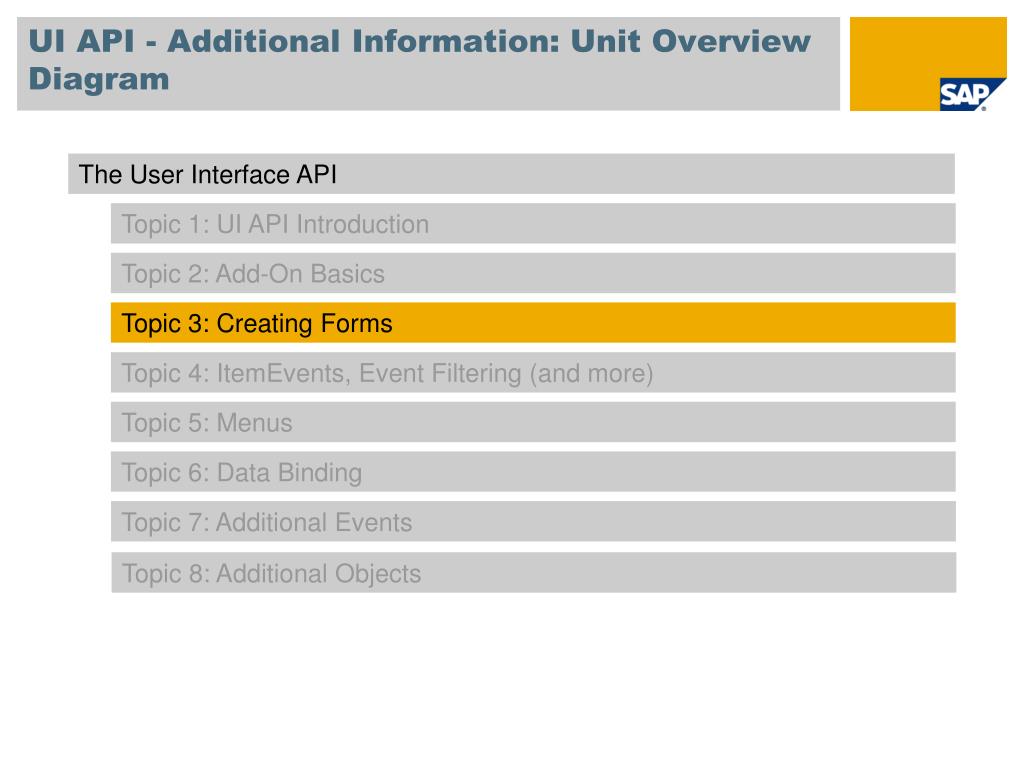1024x768 pixels.
Task: Click the blank white area below Topic 8
Action: pyautogui.click(x=512, y=680)
